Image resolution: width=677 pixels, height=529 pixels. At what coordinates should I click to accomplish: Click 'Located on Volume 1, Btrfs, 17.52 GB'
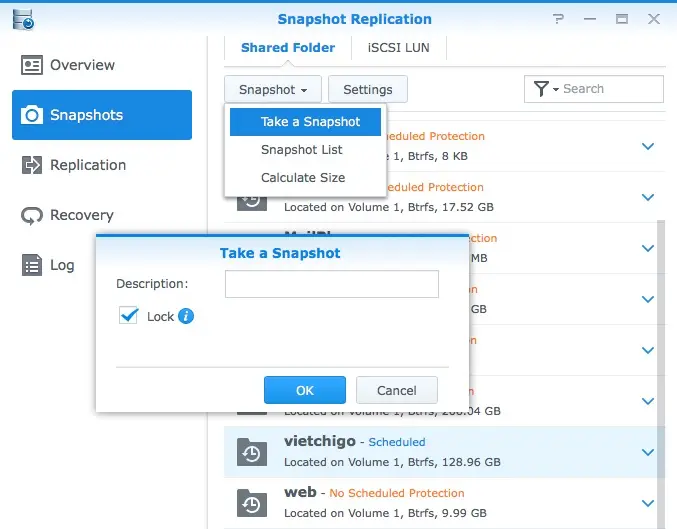click(x=389, y=207)
